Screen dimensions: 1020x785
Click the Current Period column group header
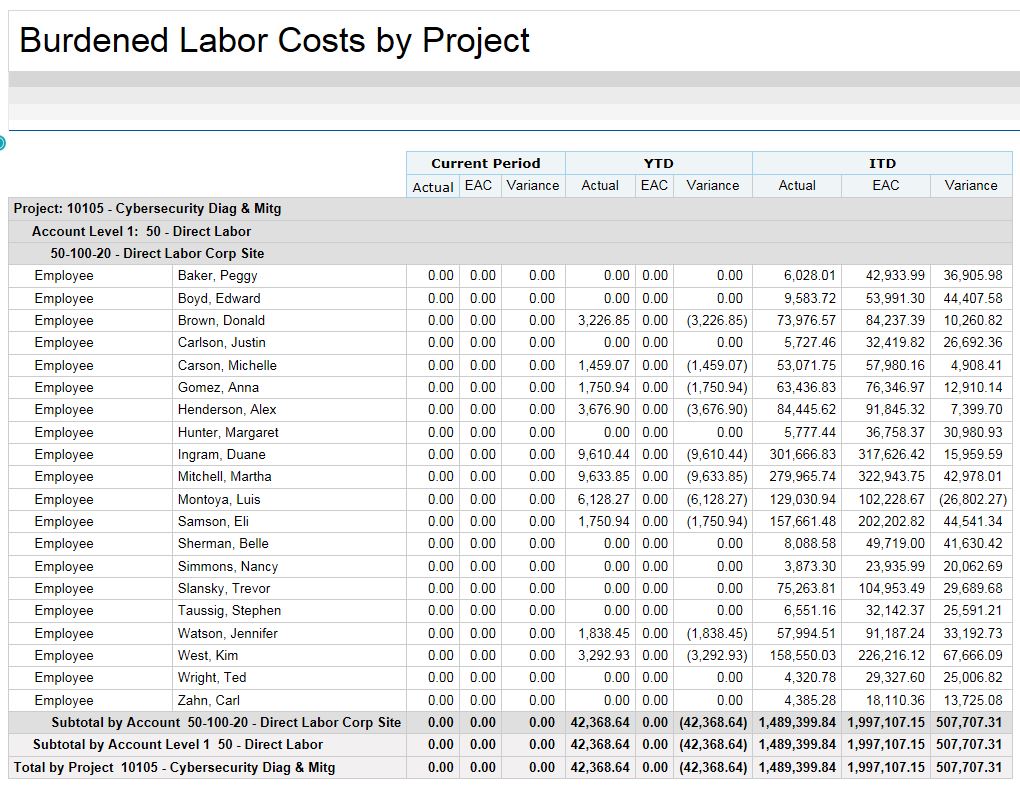click(485, 163)
